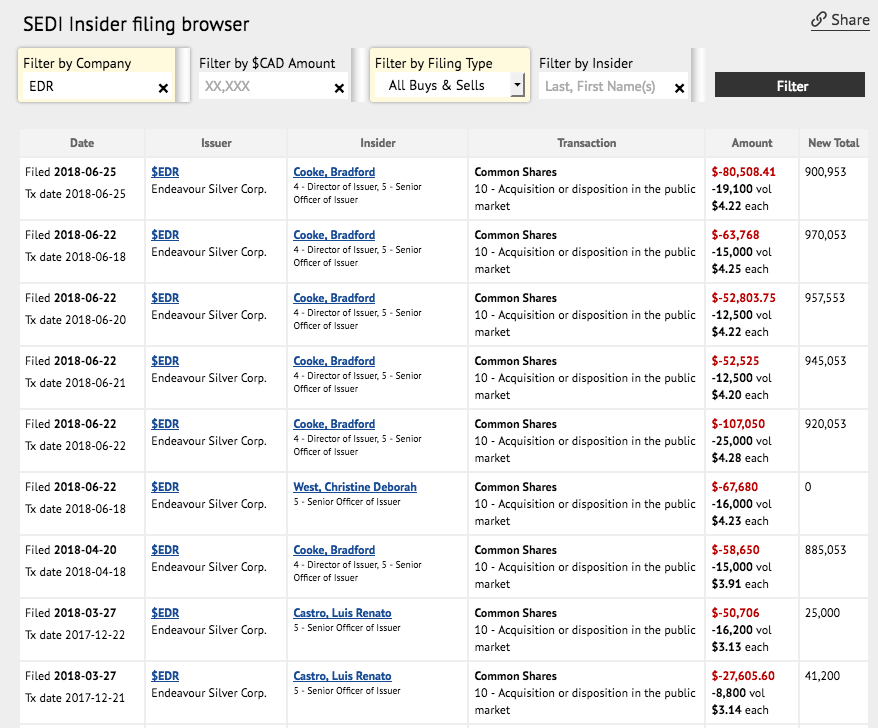878x728 pixels.
Task: Open $EDR link for Tx date 2017-12-22
Action: [165, 613]
